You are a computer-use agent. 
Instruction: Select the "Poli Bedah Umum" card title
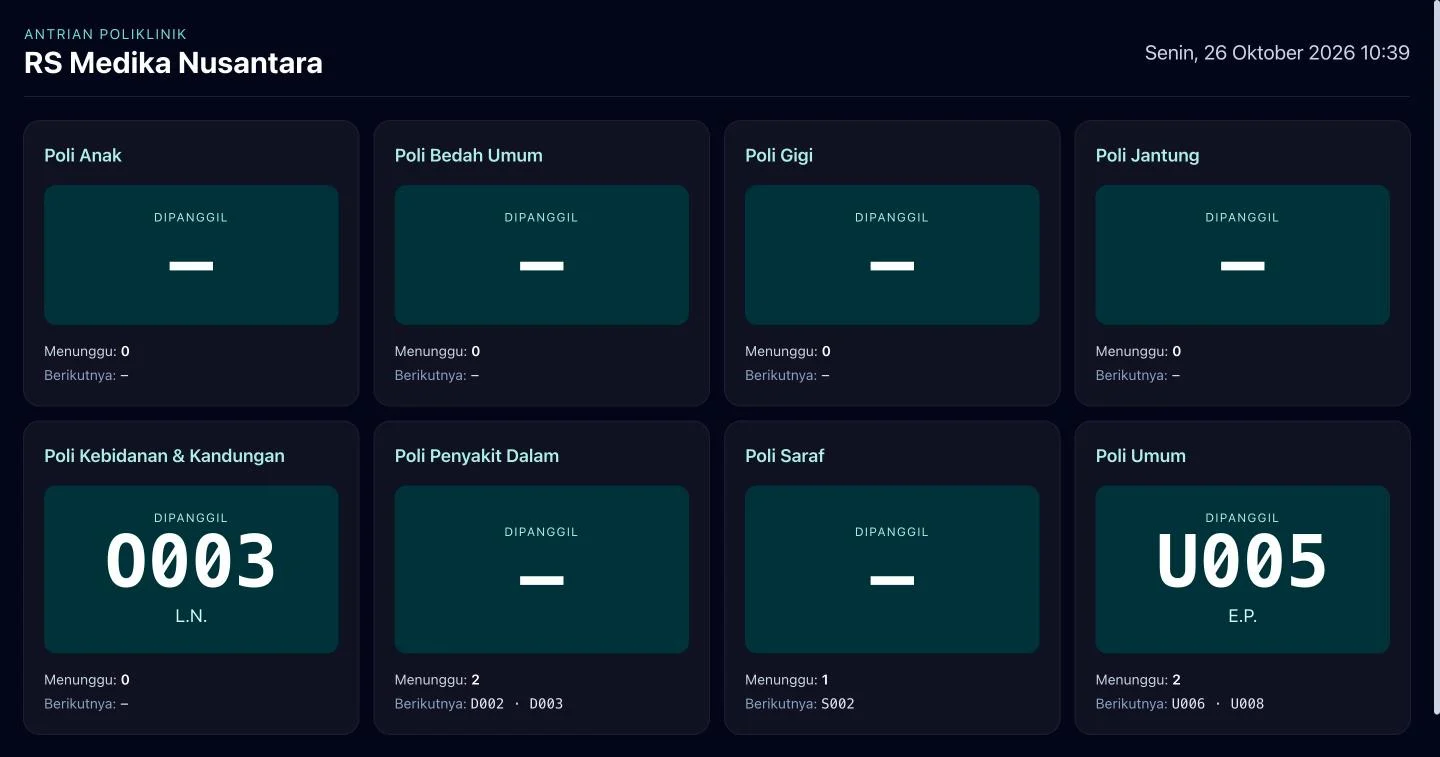(x=469, y=155)
